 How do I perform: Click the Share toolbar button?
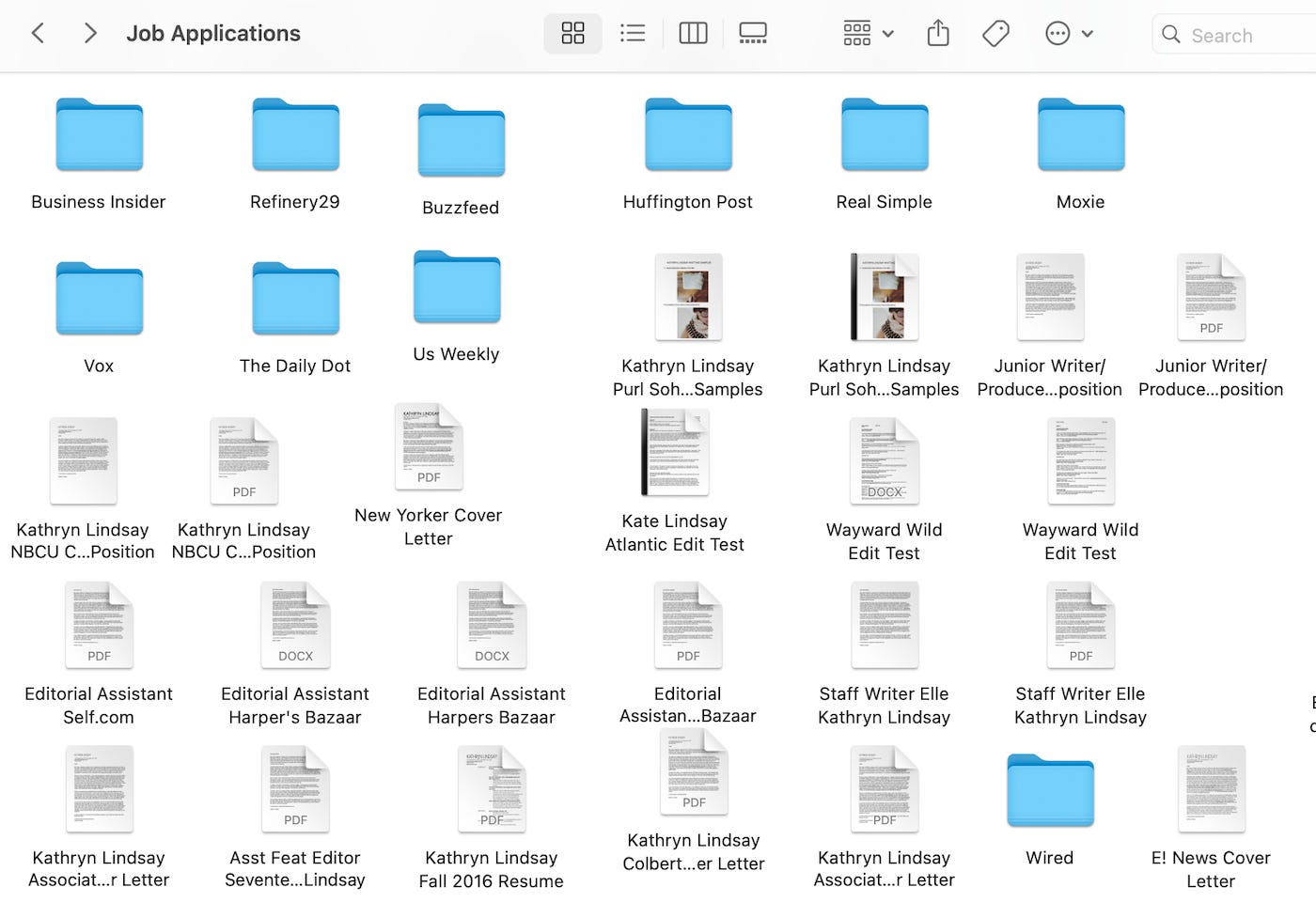coord(938,34)
